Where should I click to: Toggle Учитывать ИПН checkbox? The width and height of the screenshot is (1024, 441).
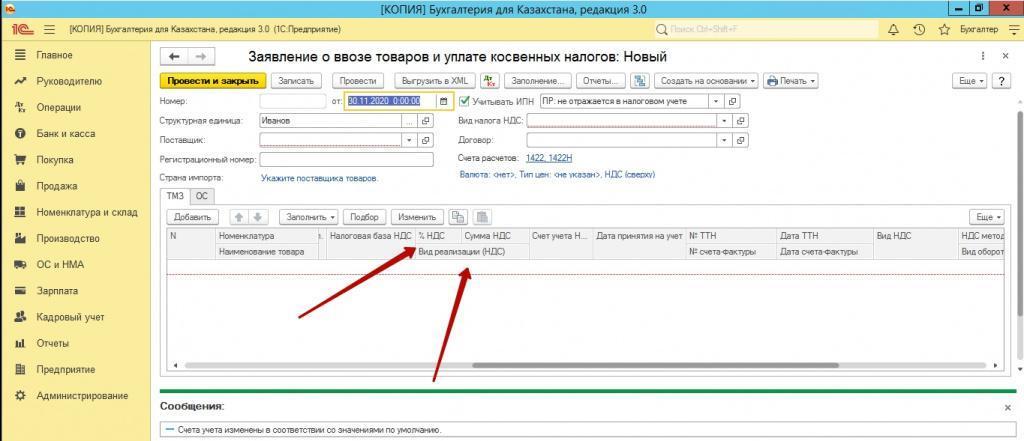tap(465, 101)
